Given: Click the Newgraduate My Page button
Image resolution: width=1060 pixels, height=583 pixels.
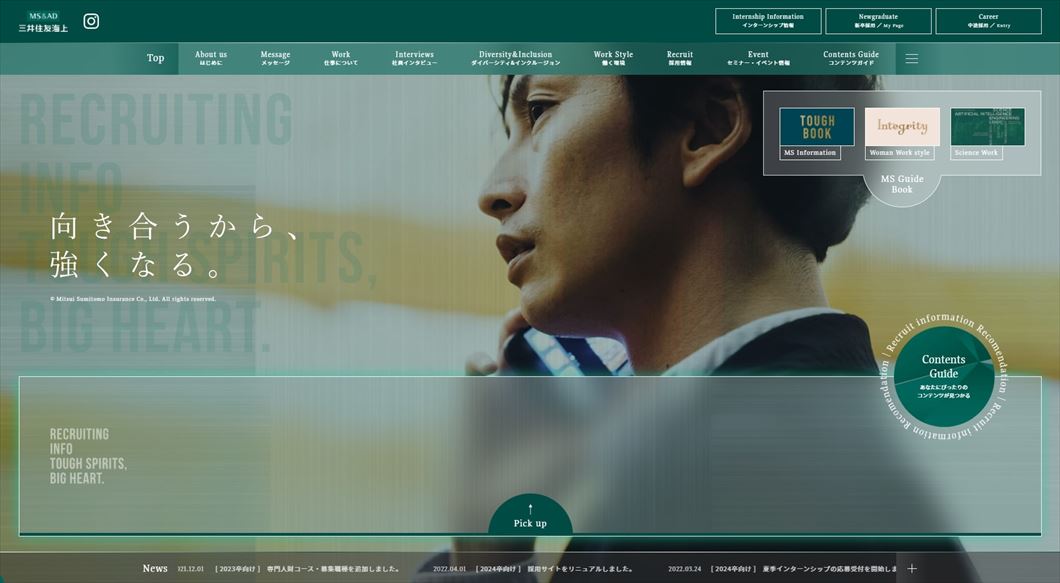Looking at the screenshot, I should [x=878, y=21].
